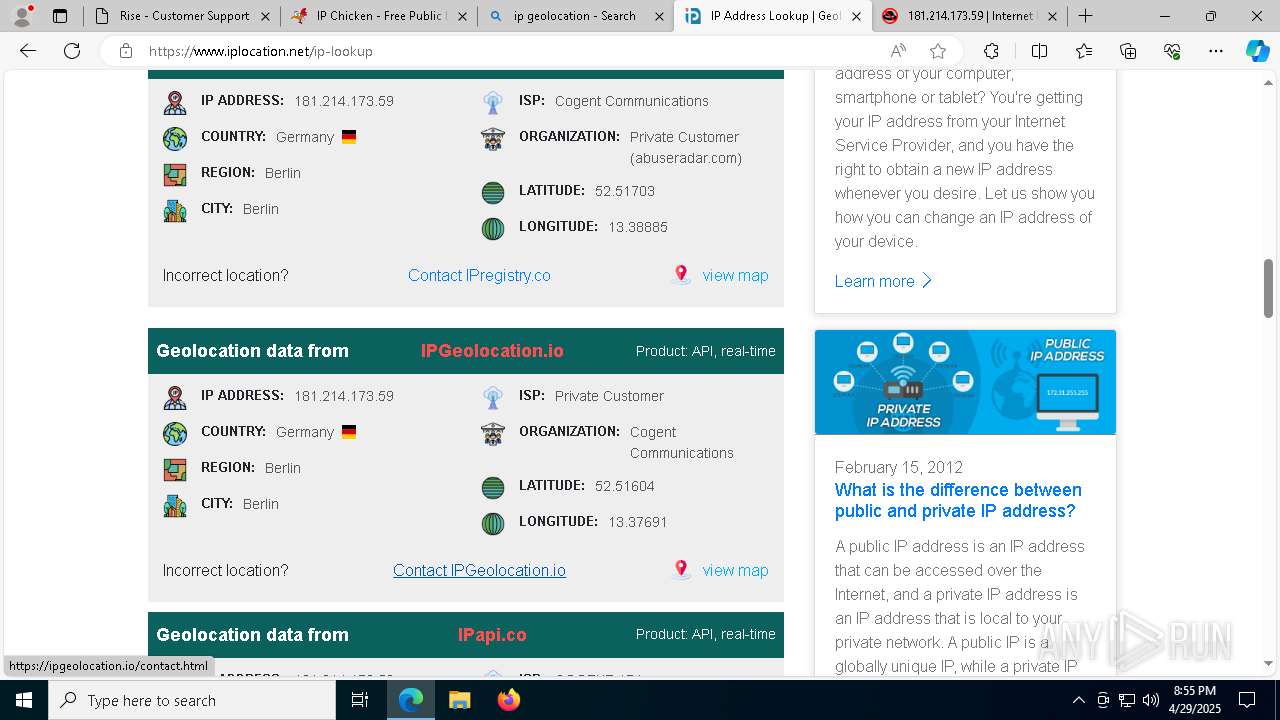
Task: Close the IP Chicken tab
Action: 462,16
